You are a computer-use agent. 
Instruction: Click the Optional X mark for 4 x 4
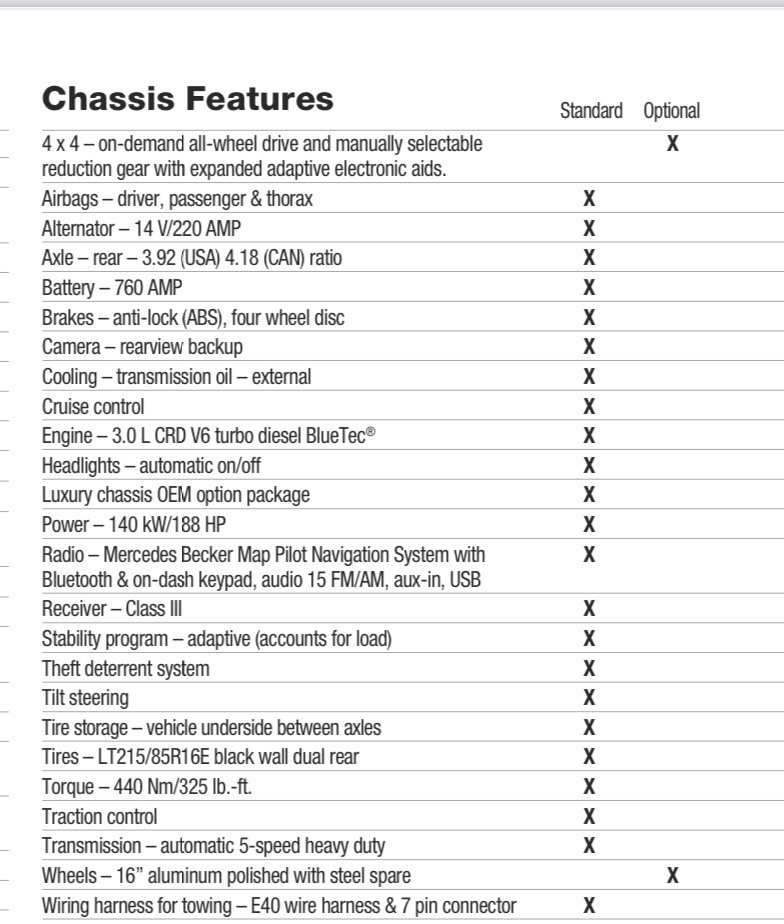click(x=673, y=144)
